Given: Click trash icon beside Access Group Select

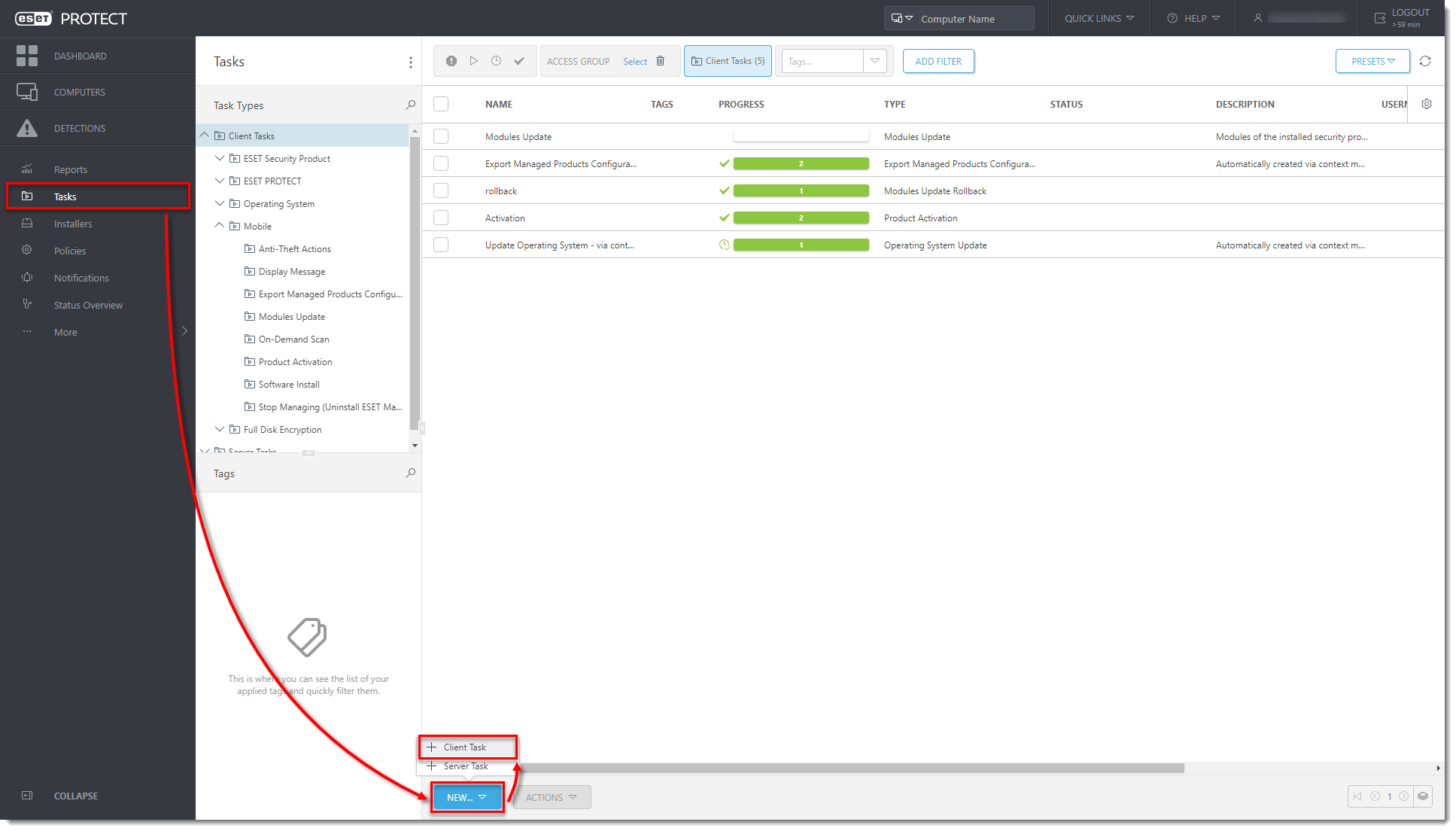Looking at the screenshot, I should pos(660,62).
